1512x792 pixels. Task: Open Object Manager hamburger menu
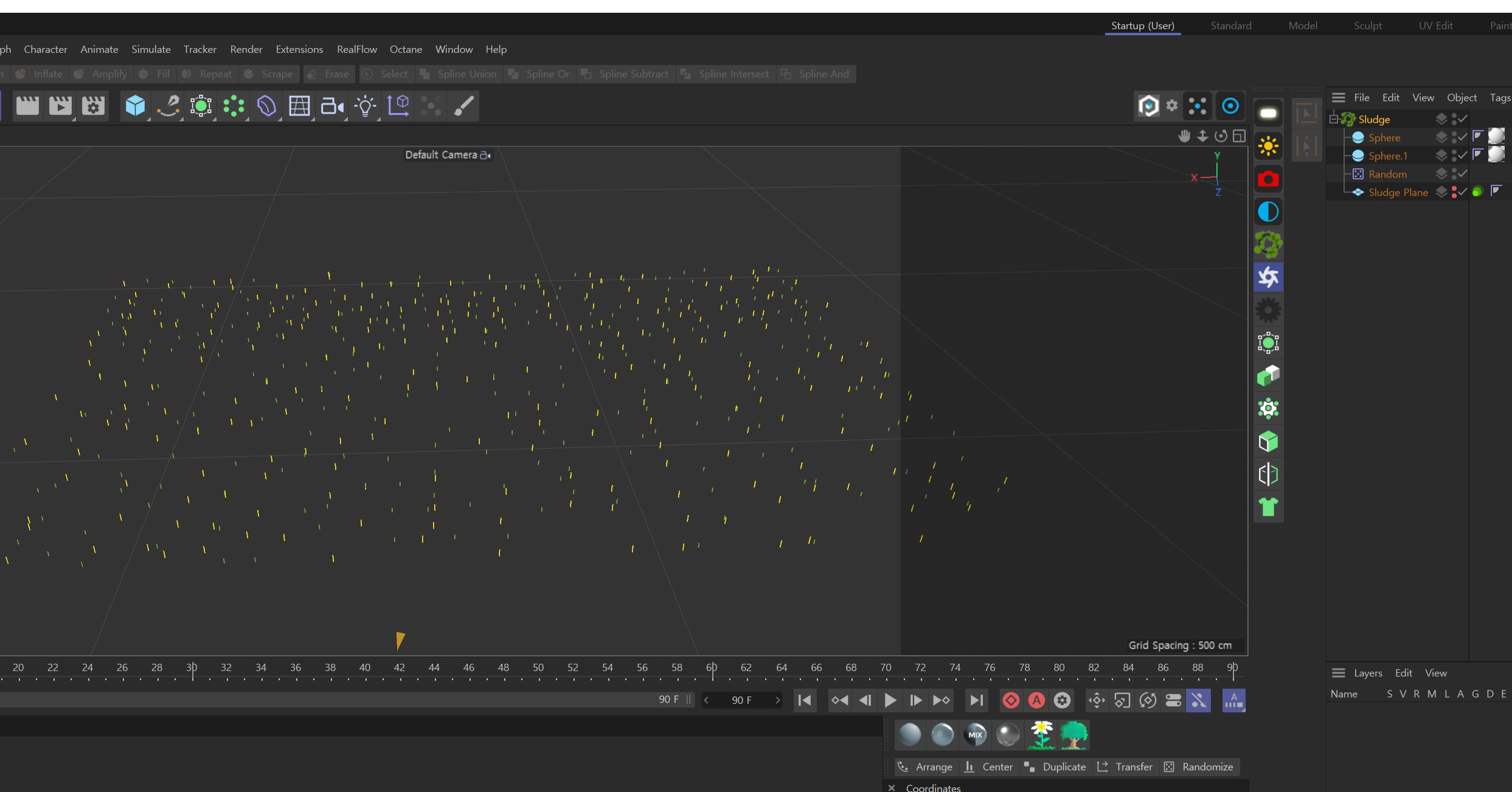[1338, 97]
